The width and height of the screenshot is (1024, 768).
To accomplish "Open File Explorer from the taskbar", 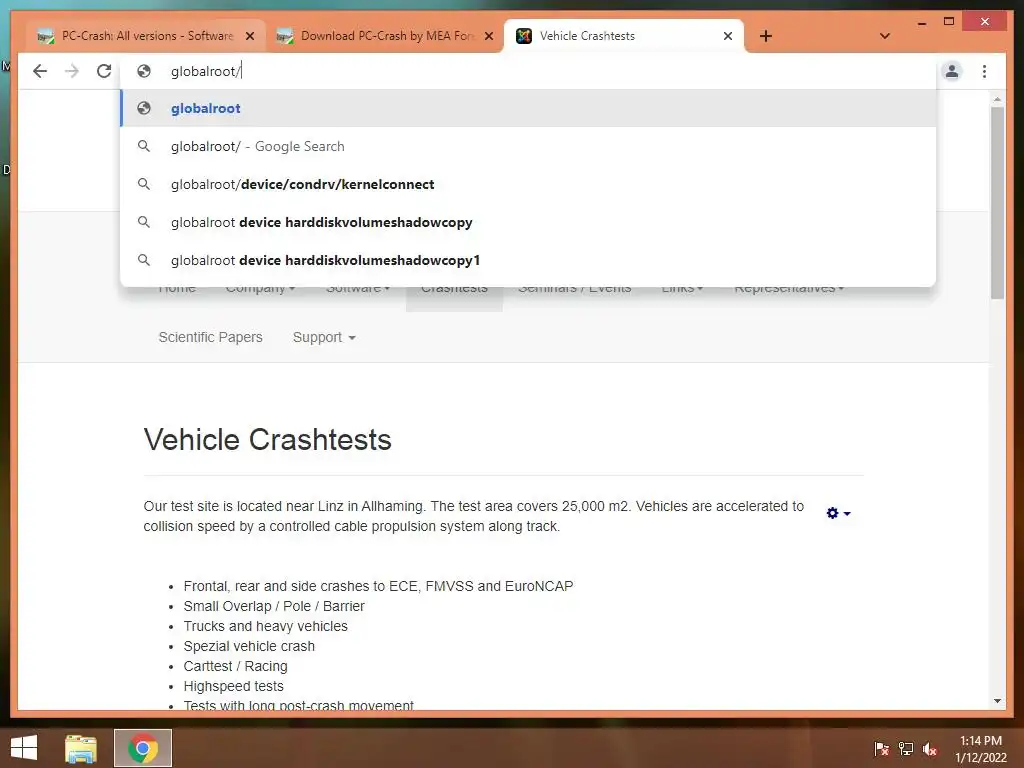I will click(x=81, y=748).
